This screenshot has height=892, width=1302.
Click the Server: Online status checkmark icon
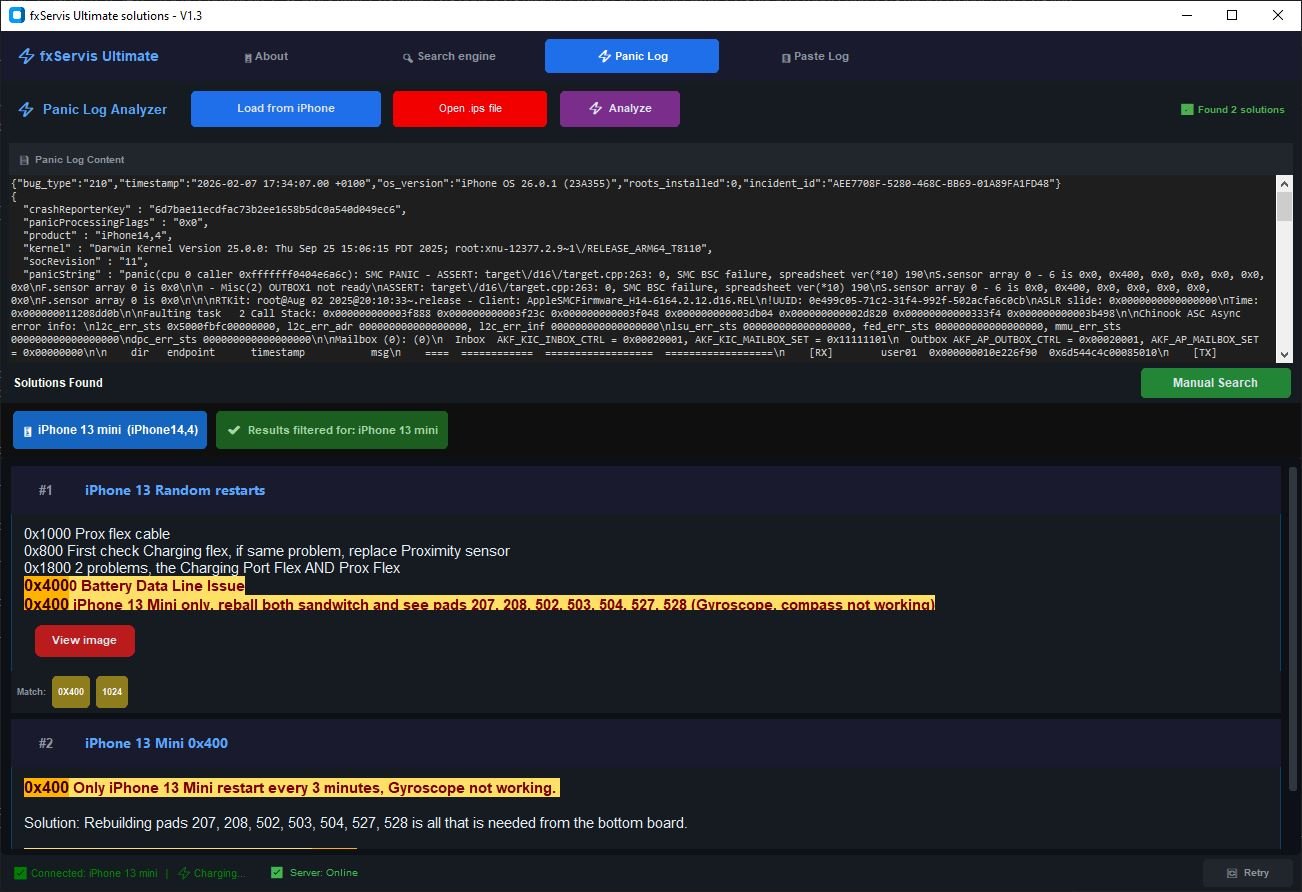(x=277, y=873)
